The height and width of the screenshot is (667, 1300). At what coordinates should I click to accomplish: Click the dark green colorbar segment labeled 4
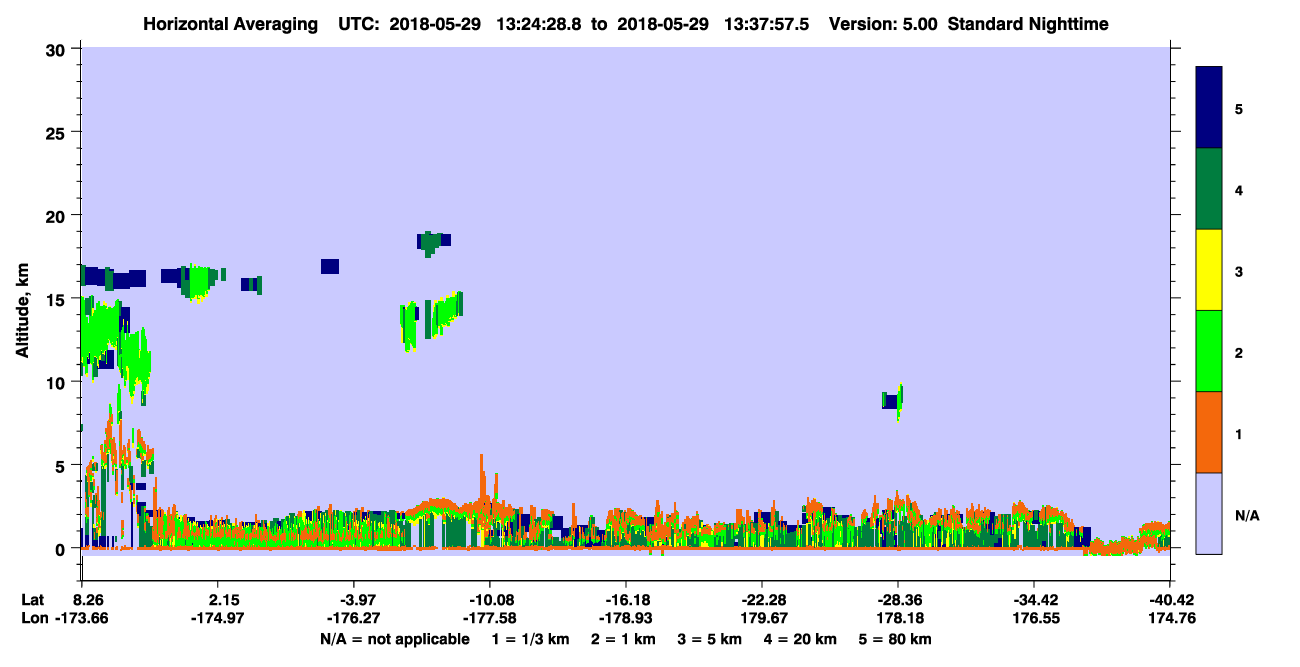point(1209,189)
